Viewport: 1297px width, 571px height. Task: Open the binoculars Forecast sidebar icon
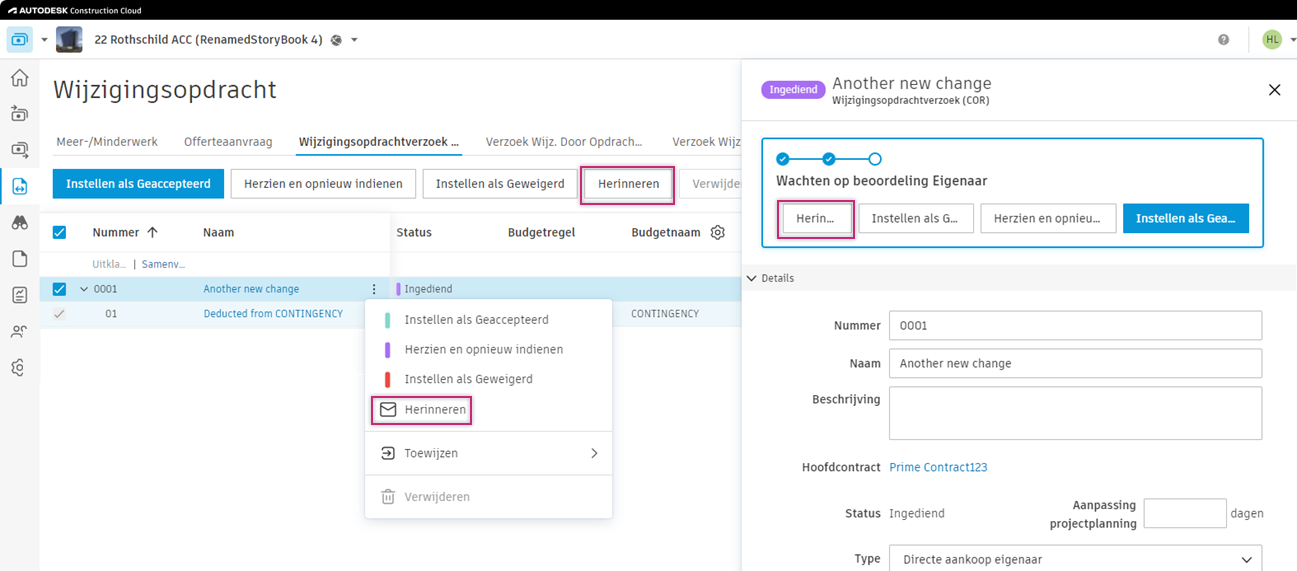[x=19, y=222]
